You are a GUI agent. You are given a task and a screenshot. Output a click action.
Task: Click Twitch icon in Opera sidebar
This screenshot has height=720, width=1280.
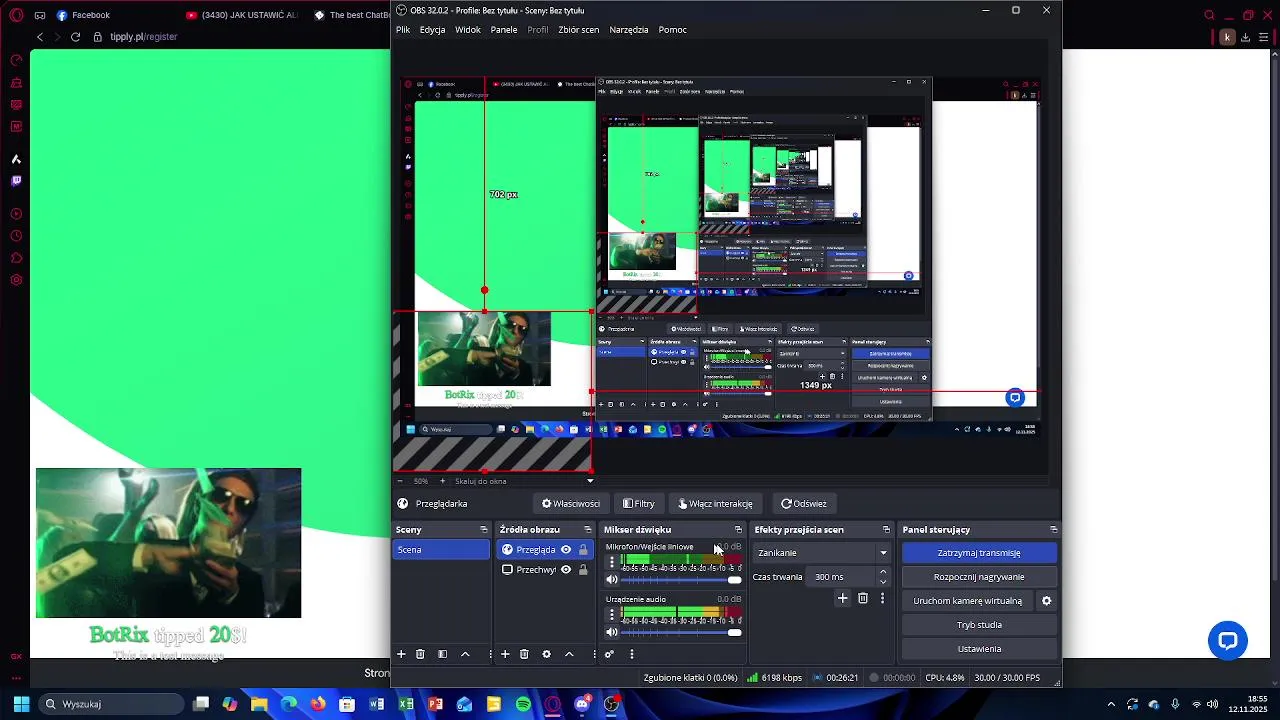pyautogui.click(x=16, y=181)
